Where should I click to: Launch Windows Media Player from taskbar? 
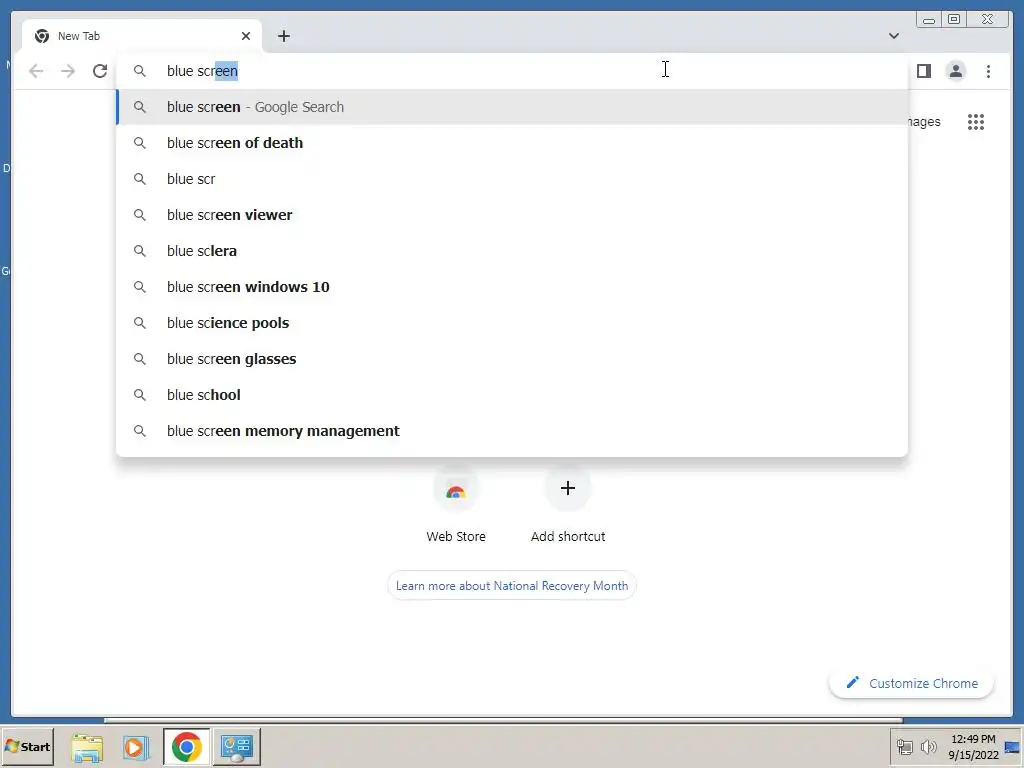click(136, 747)
